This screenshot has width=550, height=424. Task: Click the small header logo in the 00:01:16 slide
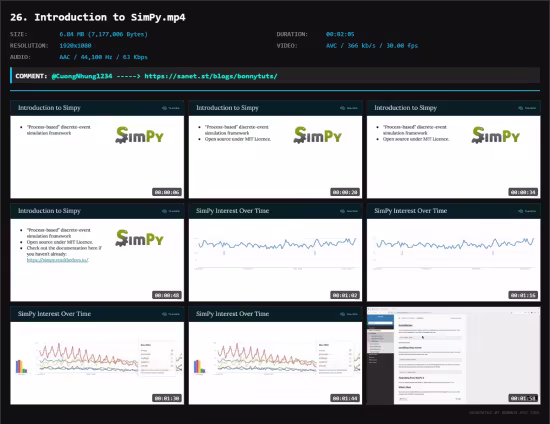coord(527,211)
